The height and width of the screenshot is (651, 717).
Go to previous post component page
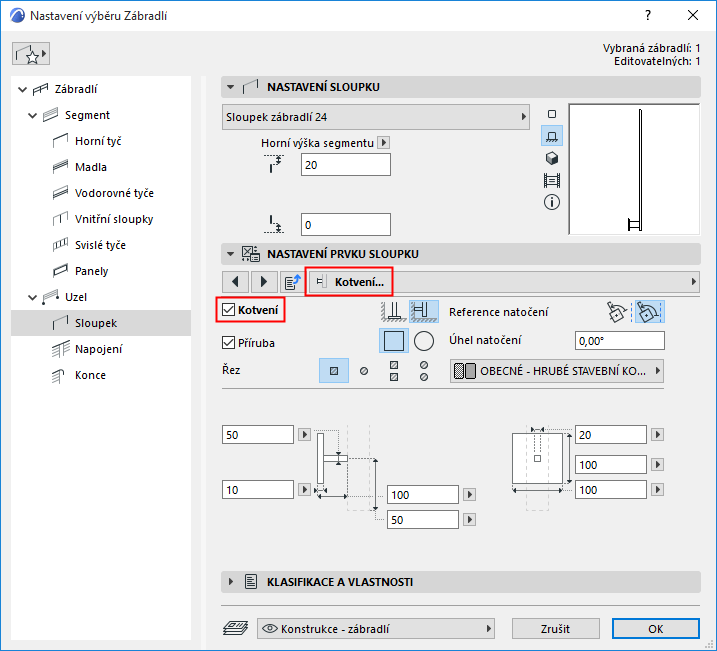[235, 282]
